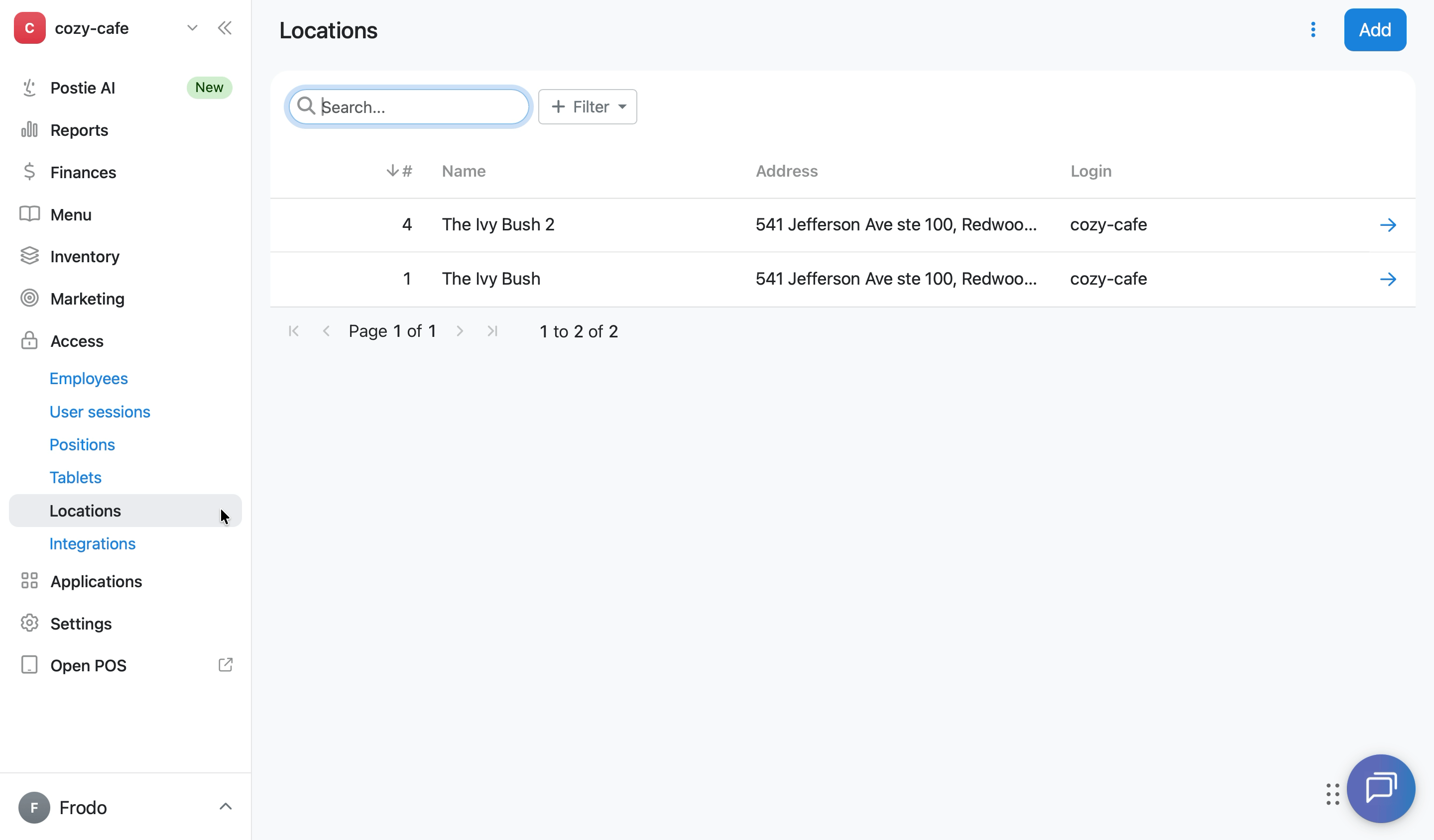The width and height of the screenshot is (1434, 840).
Task: Click the Name column header
Action: [464, 171]
